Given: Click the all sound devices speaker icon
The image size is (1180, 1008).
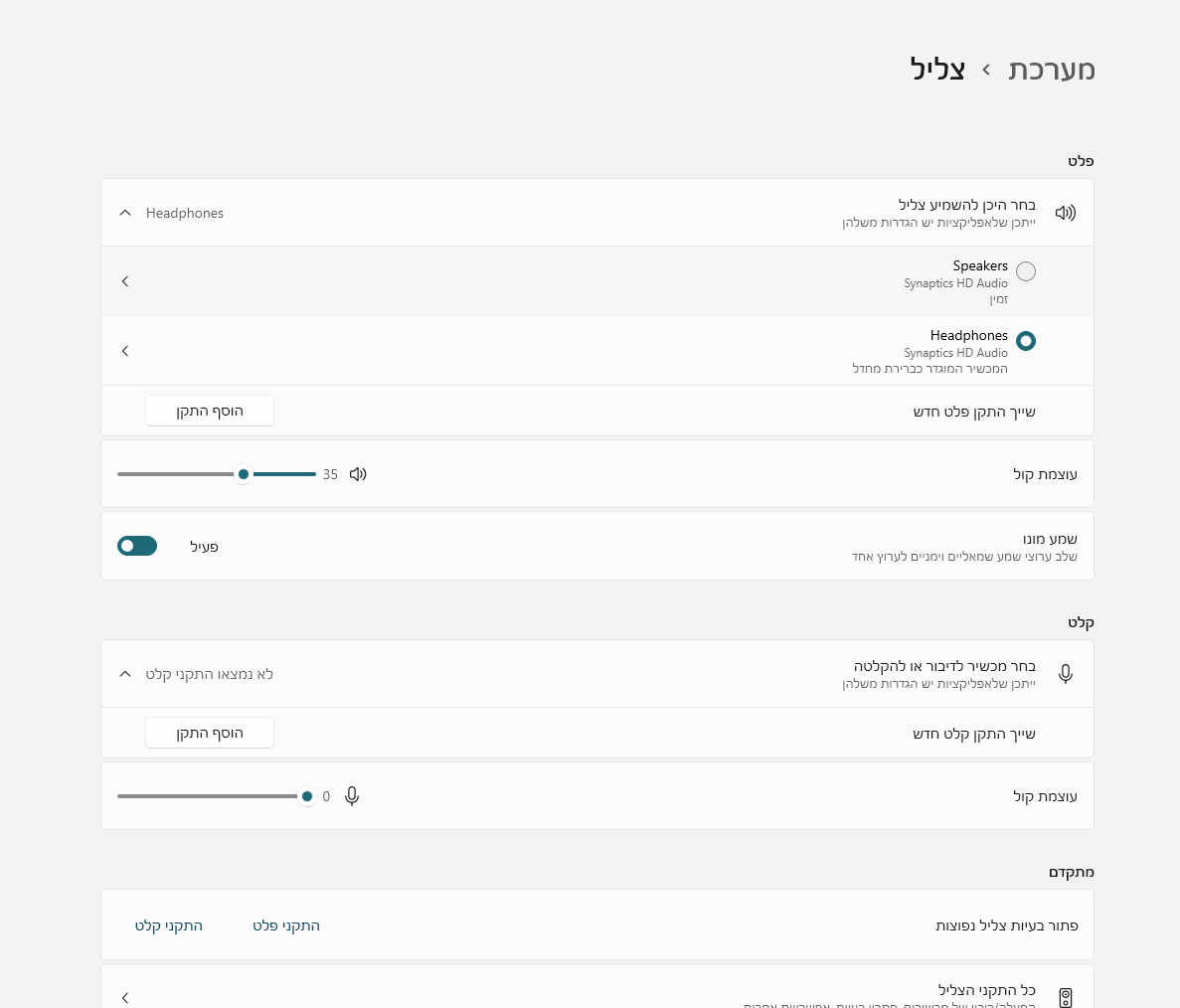Looking at the screenshot, I should [1066, 997].
